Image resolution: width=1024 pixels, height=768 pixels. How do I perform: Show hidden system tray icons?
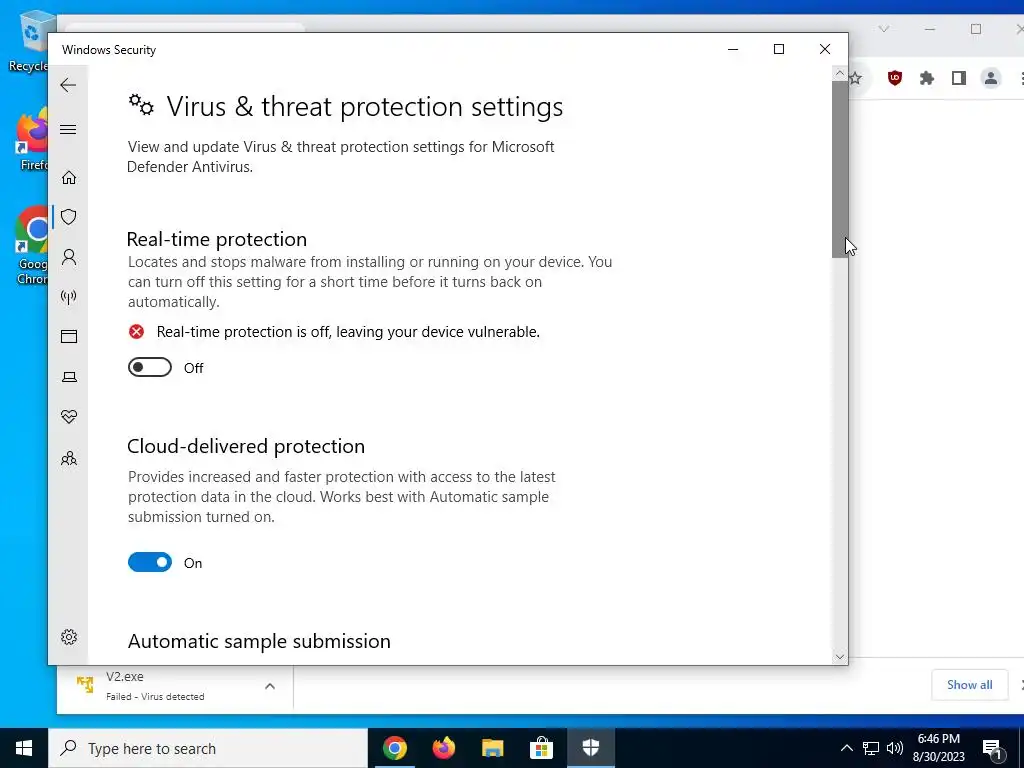846,748
